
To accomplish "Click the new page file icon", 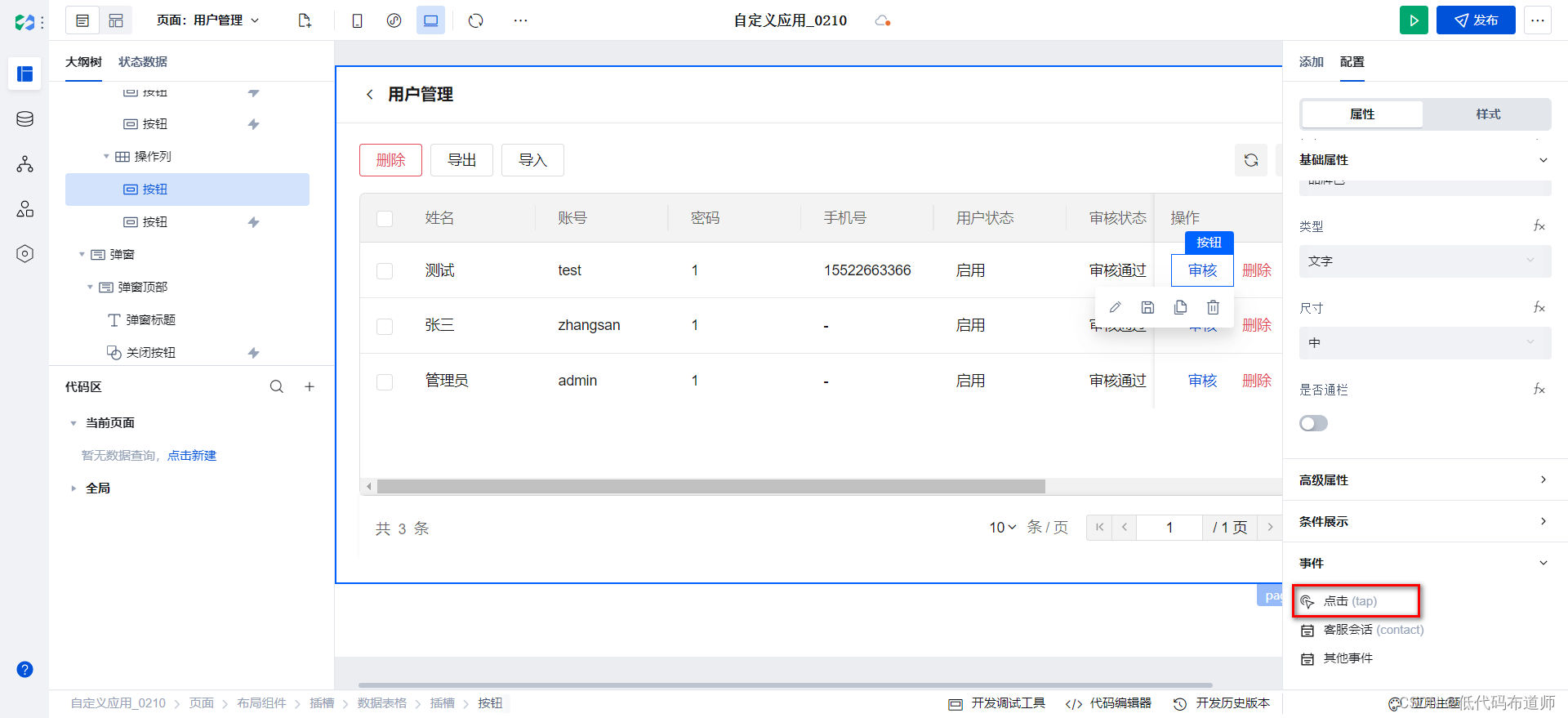I will tap(305, 20).
